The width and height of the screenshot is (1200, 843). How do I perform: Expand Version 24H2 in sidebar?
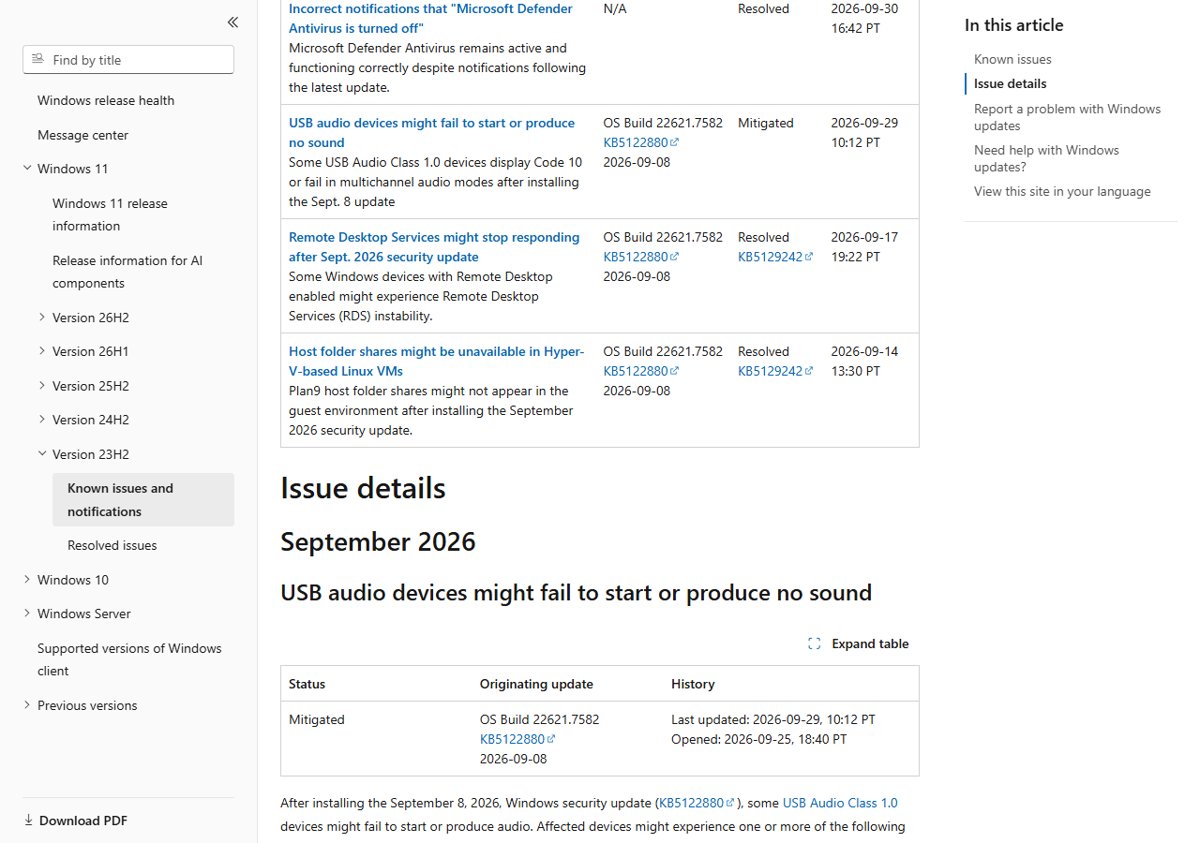point(42,420)
